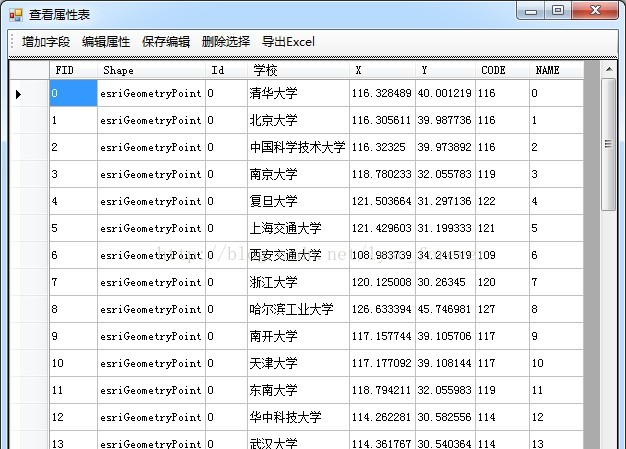This screenshot has width=626, height=449.
Task: Close the 查看属性表 window
Action: (595, 10)
